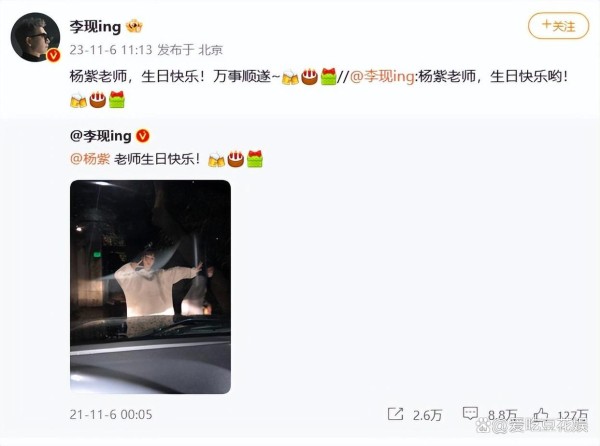Open the @李现ing mention in post text
600x446 pixels.
(x=382, y=76)
